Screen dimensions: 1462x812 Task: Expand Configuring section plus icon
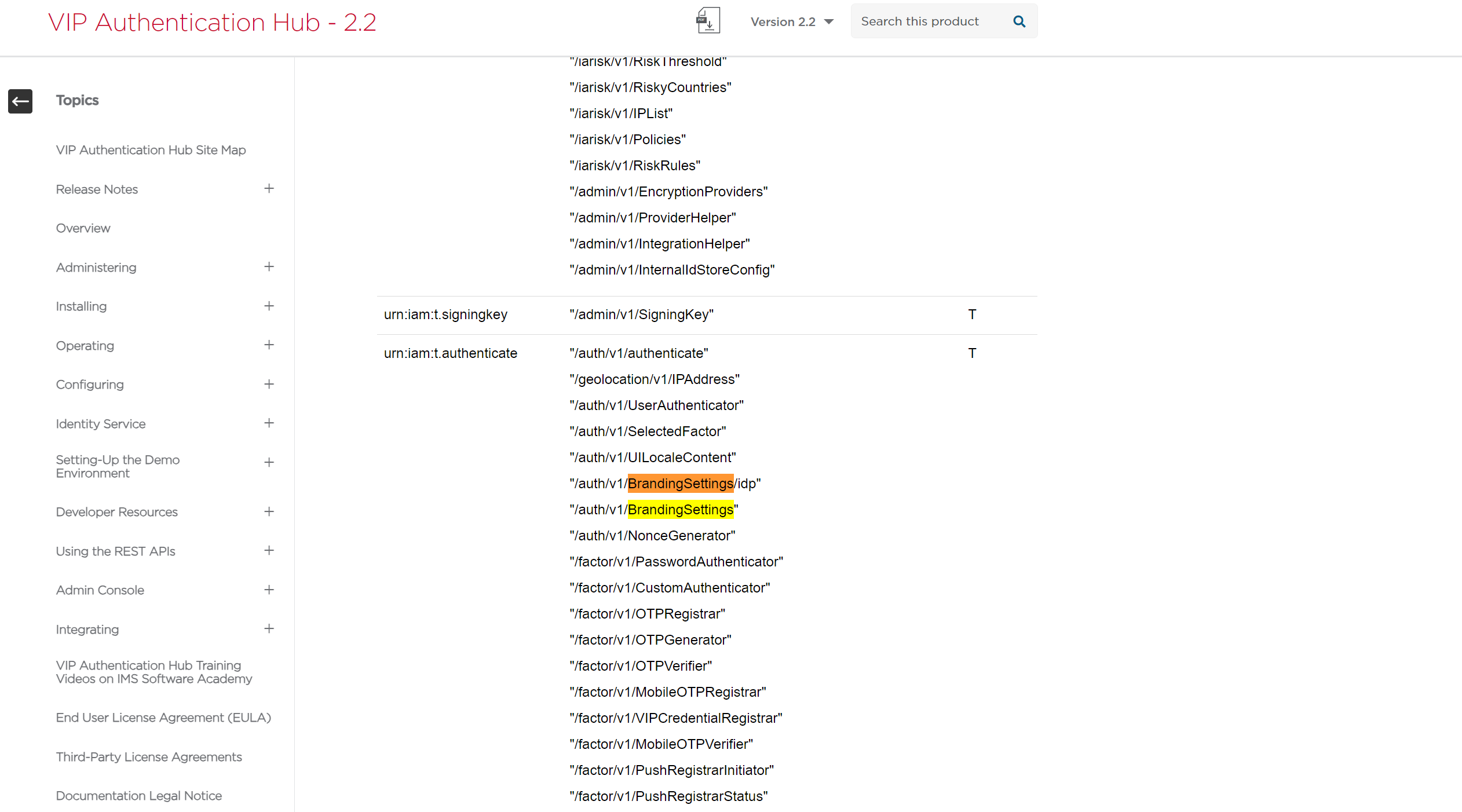click(269, 385)
